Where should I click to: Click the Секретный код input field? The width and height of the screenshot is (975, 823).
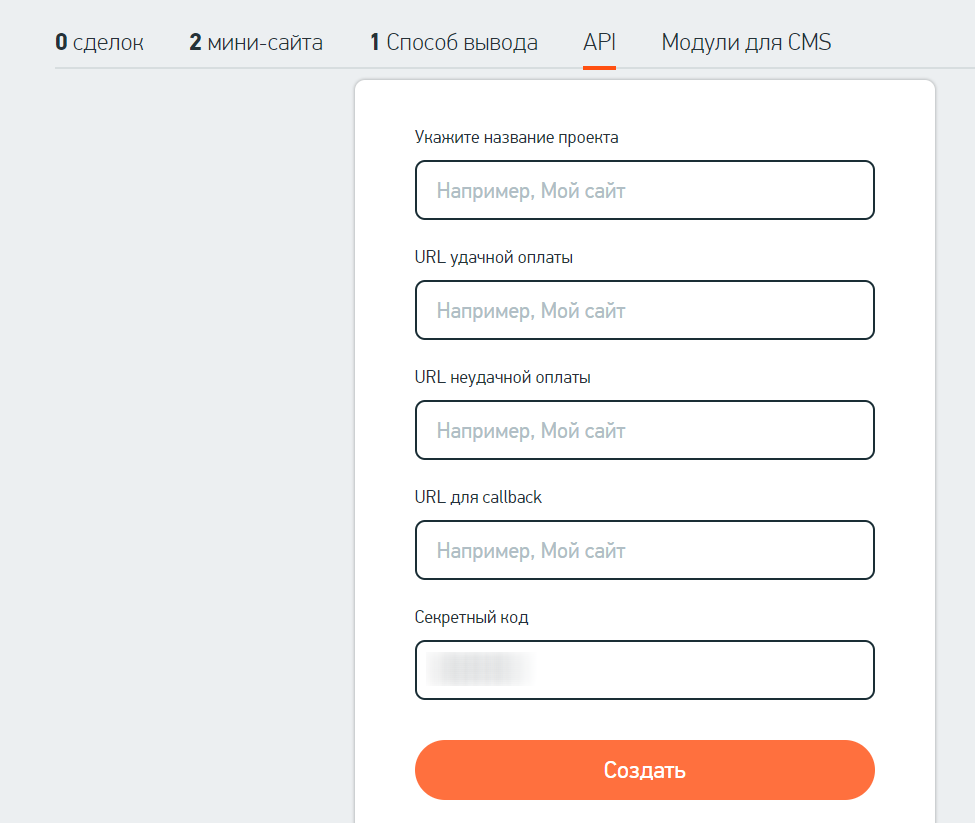pos(700,670)
